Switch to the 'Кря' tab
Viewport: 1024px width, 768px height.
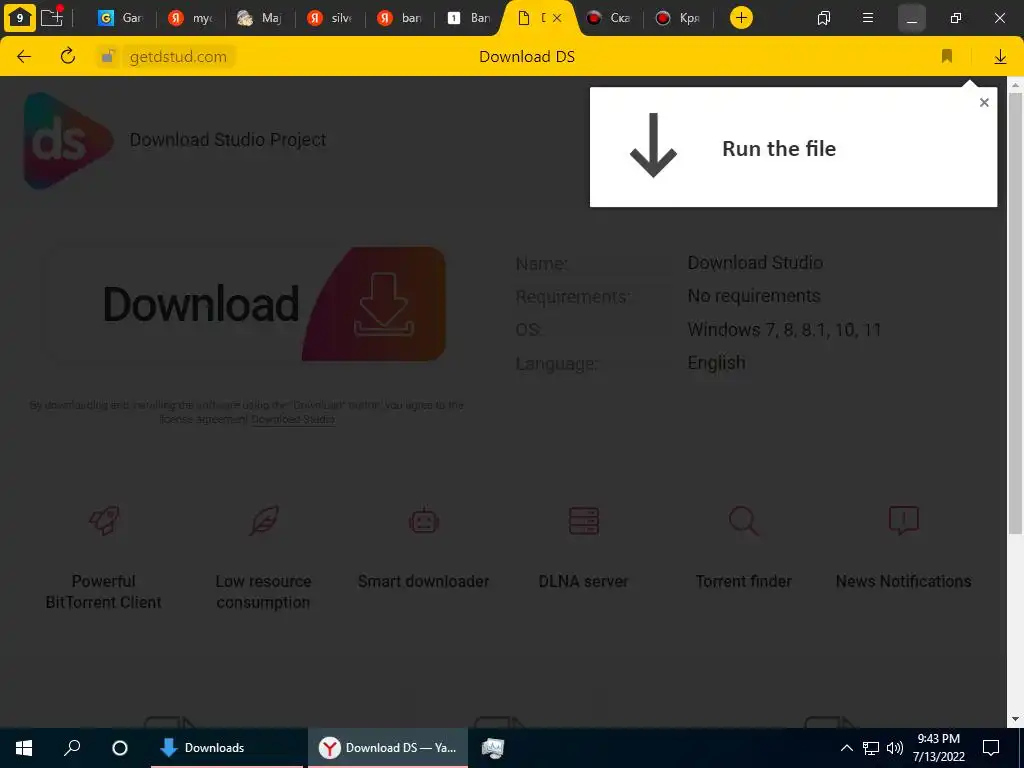coord(678,18)
